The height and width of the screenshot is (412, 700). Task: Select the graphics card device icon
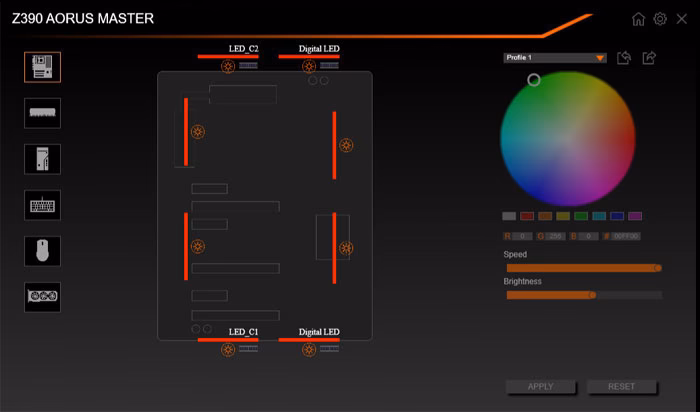tap(42, 297)
